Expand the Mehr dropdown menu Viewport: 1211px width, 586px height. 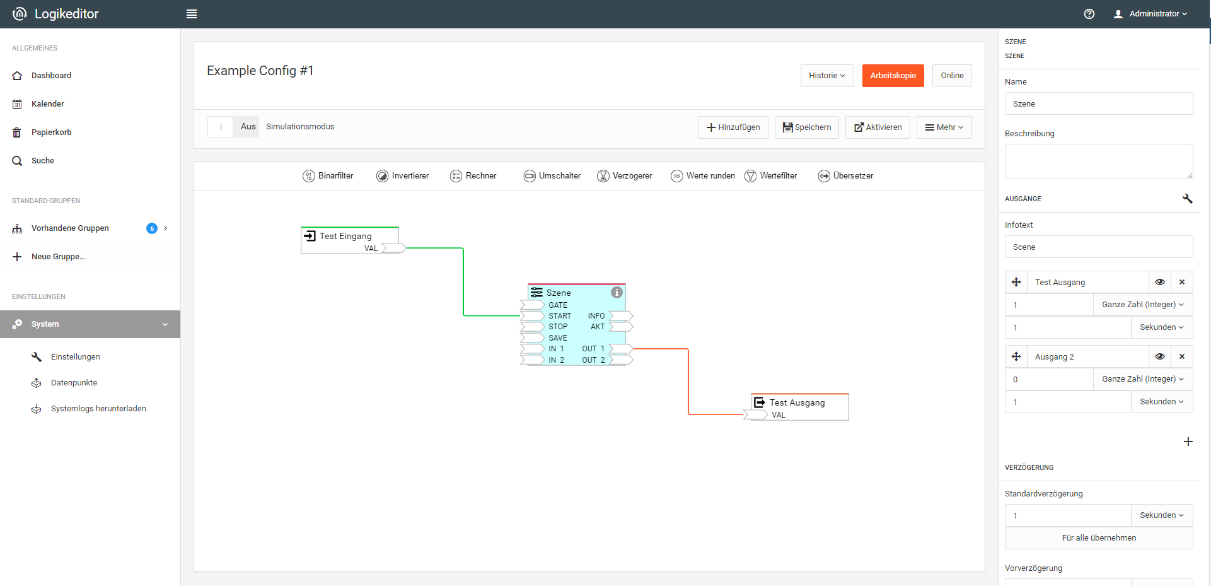click(x=943, y=127)
